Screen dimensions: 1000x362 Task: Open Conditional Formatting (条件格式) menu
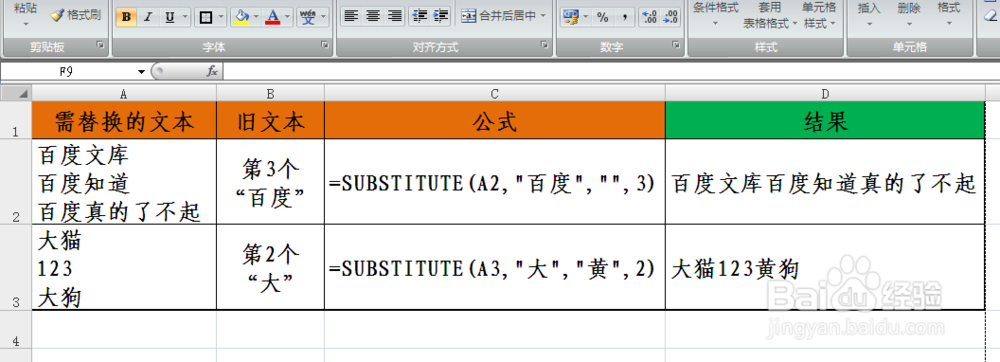click(716, 14)
